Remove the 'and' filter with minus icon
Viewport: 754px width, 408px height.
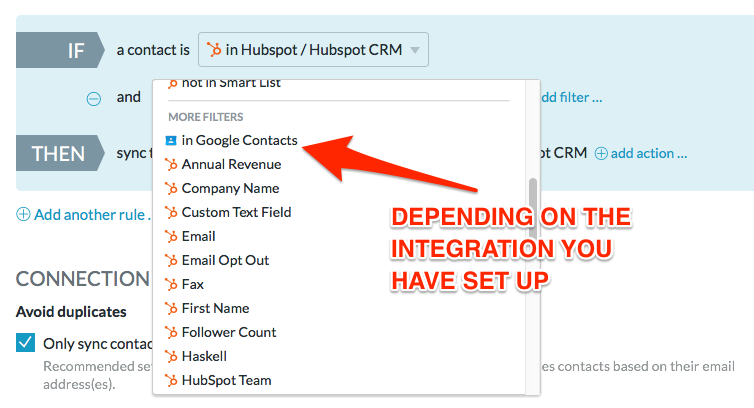(94, 99)
